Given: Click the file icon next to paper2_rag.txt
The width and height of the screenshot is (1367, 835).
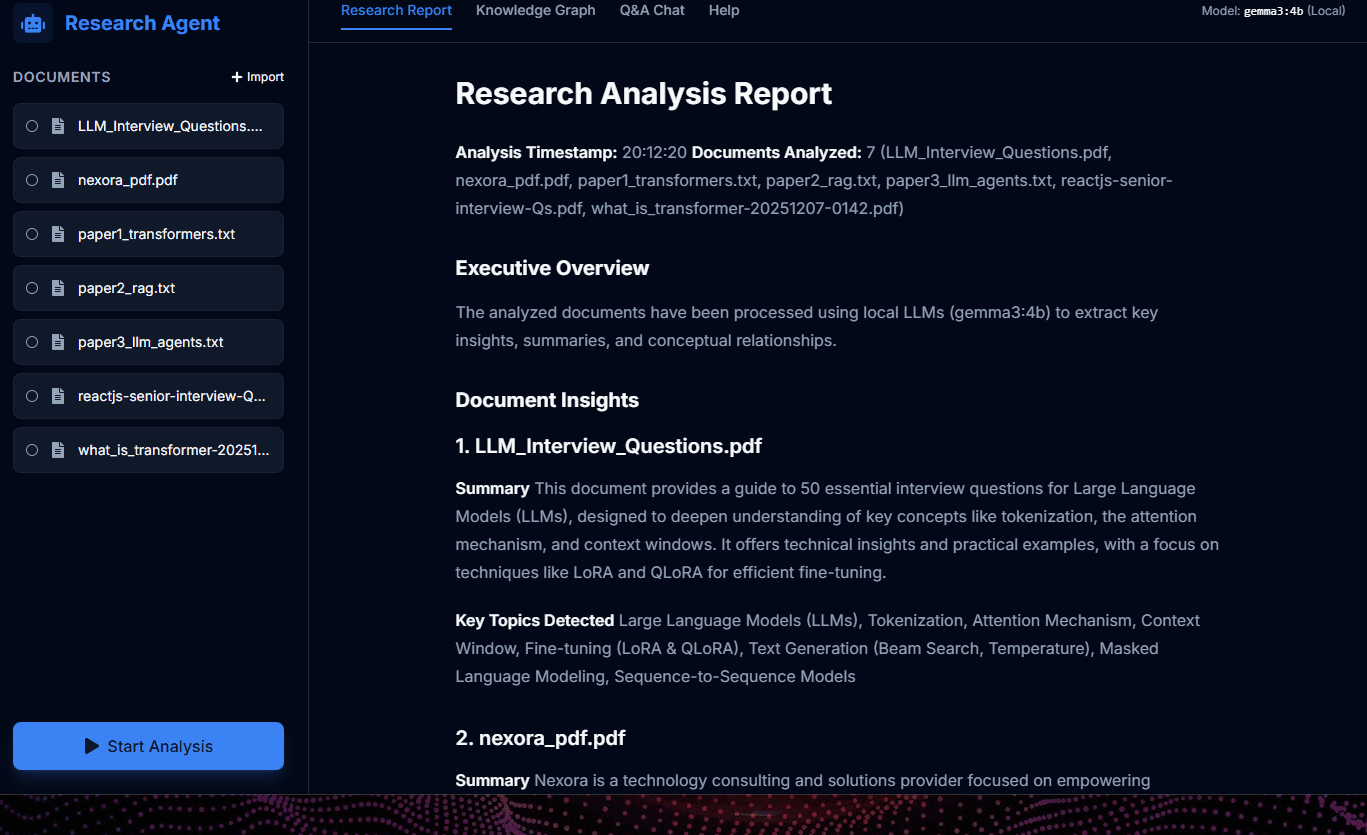Looking at the screenshot, I should point(58,288).
